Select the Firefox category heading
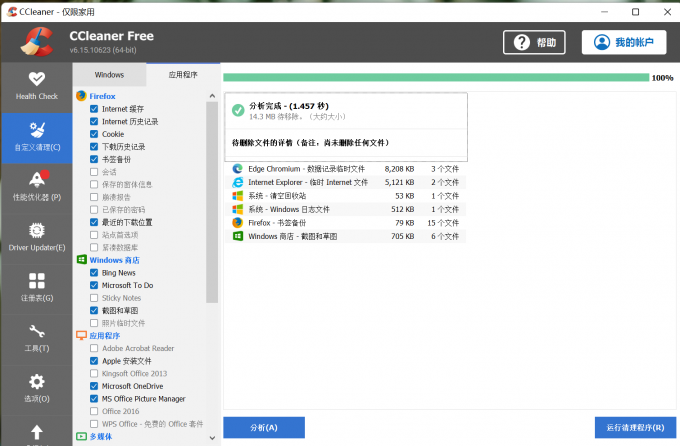Screen dimensions: 680x446 click(102, 96)
